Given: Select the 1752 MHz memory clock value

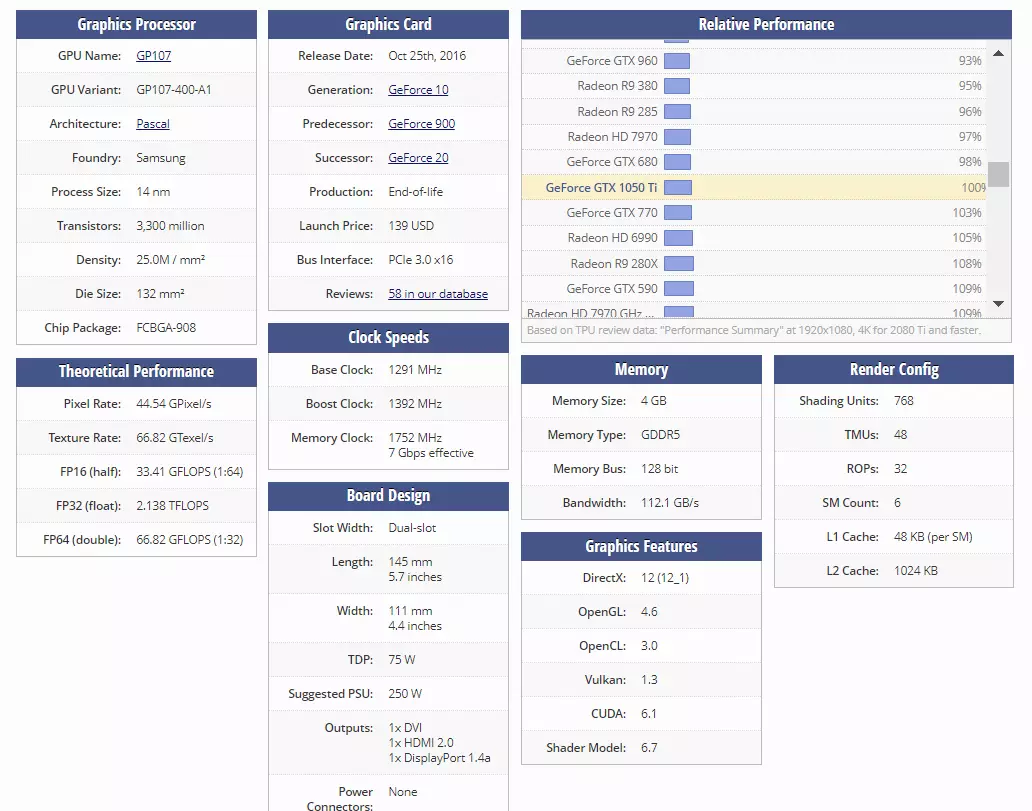Looking at the screenshot, I should coord(415,438).
